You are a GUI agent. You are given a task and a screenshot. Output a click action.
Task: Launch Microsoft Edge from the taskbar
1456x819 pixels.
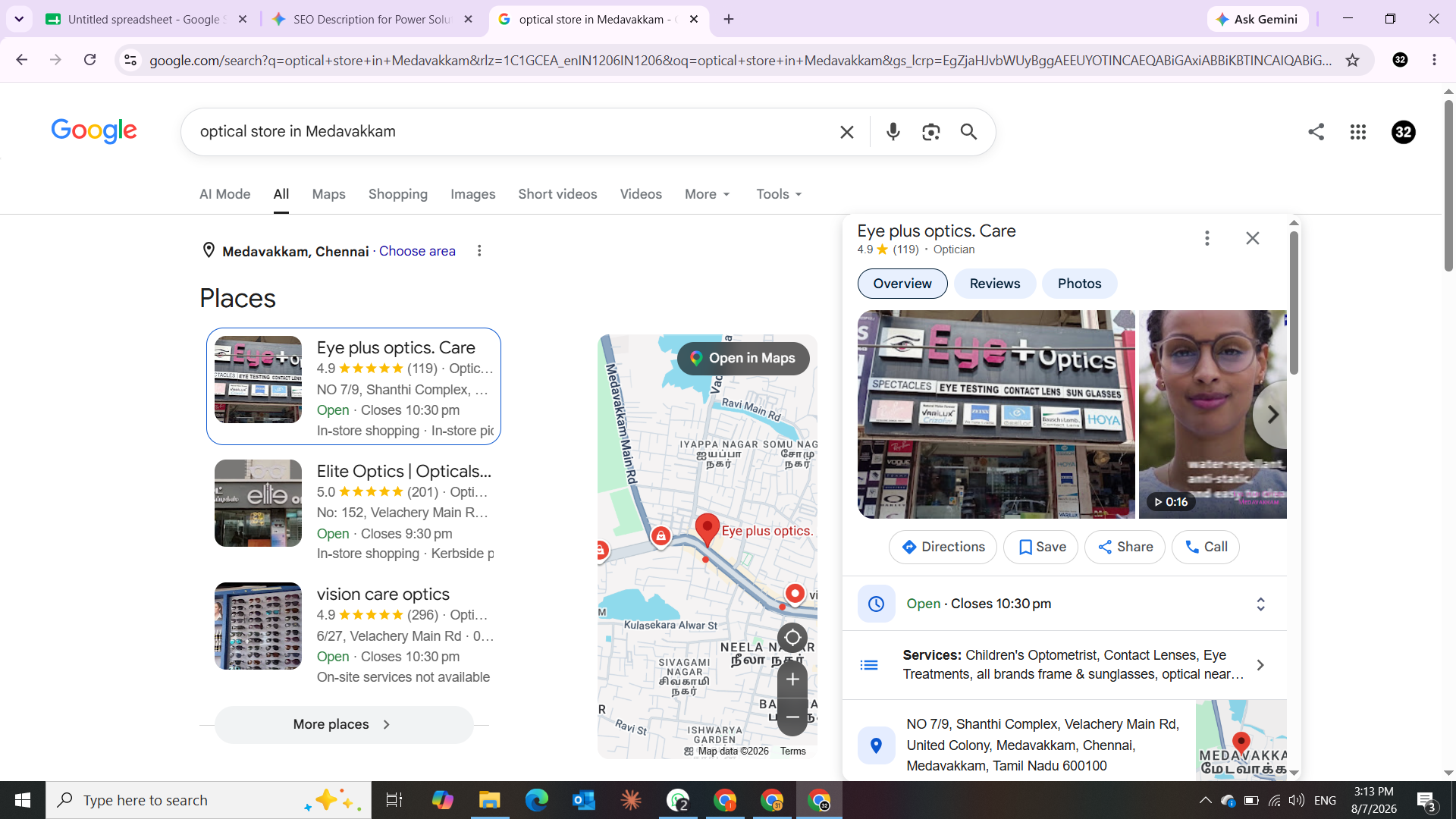point(536,800)
